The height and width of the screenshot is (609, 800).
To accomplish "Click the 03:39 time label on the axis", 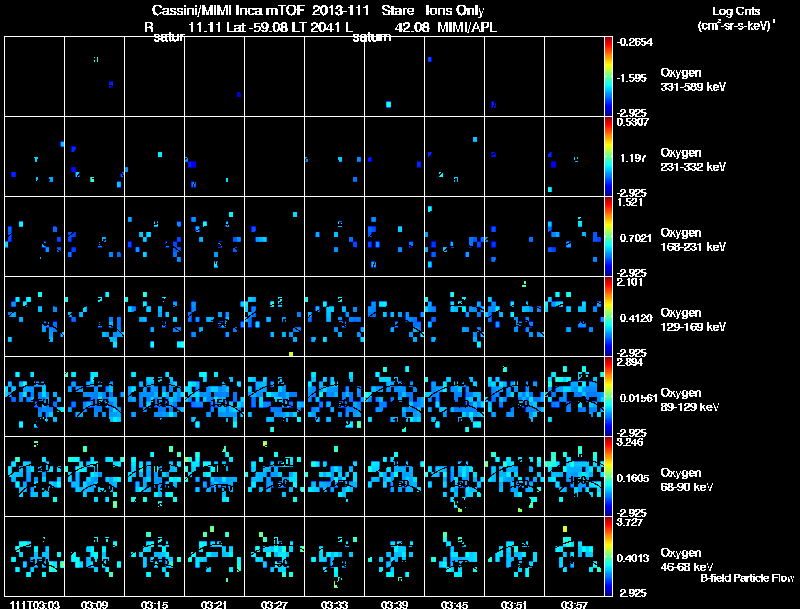I will 394,604.
